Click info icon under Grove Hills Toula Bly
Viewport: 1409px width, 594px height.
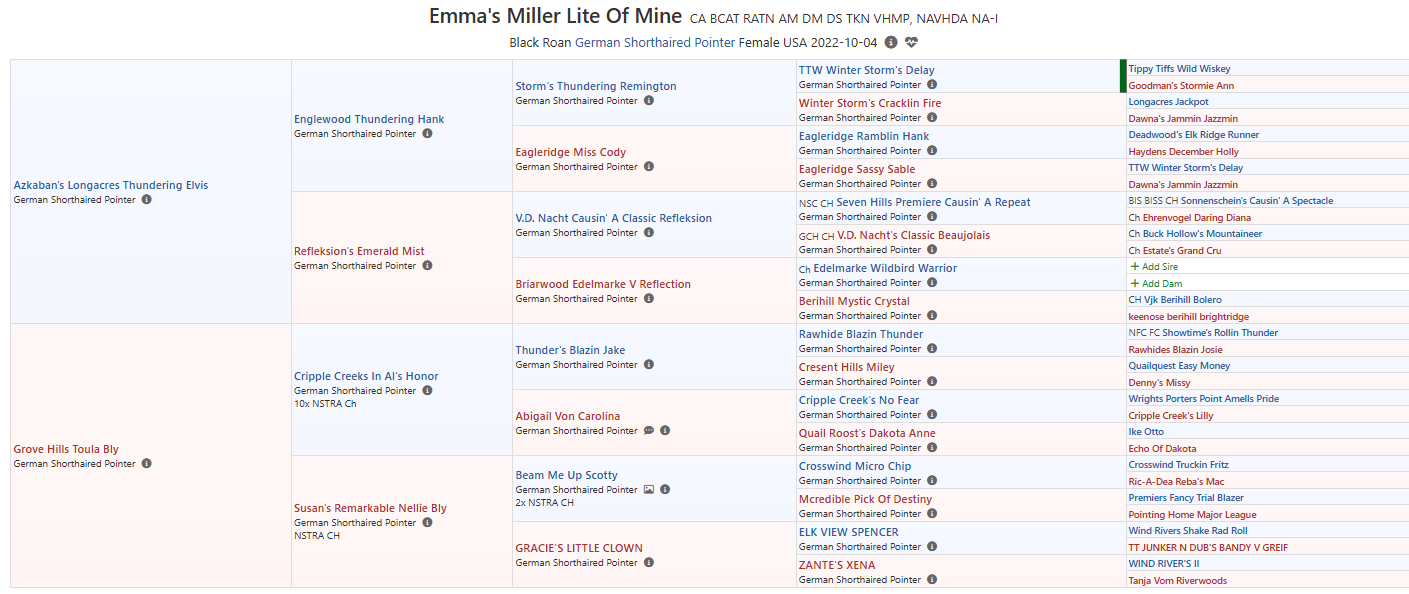coord(146,464)
